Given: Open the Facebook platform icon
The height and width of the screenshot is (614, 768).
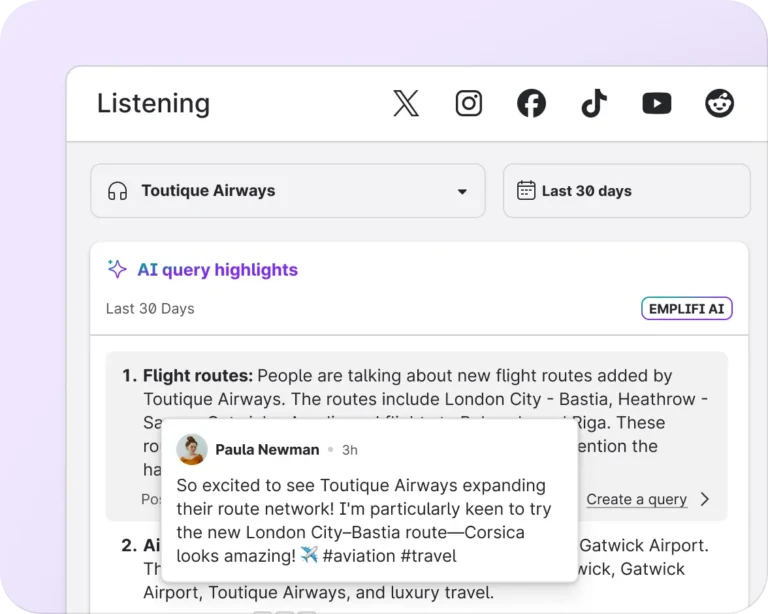Looking at the screenshot, I should click(531, 103).
